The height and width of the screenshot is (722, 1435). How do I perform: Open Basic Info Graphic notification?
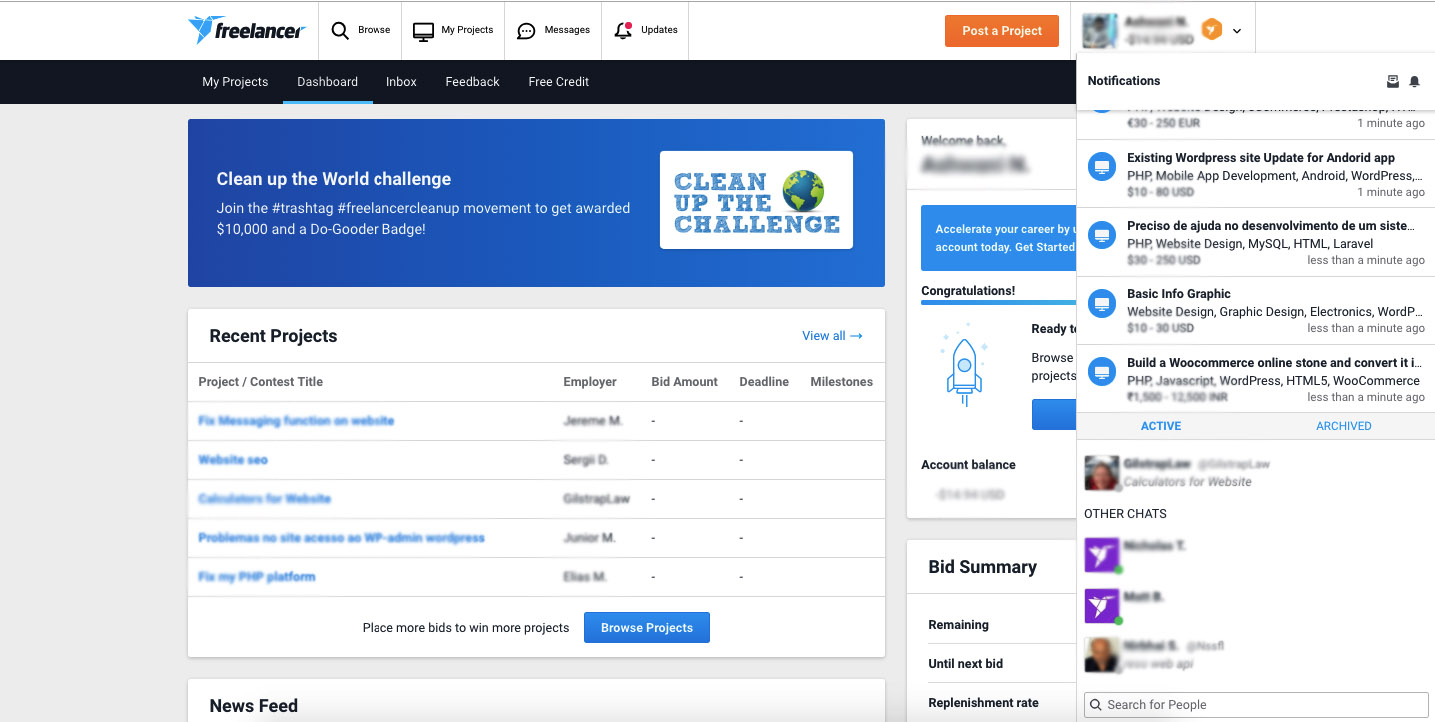point(1256,310)
